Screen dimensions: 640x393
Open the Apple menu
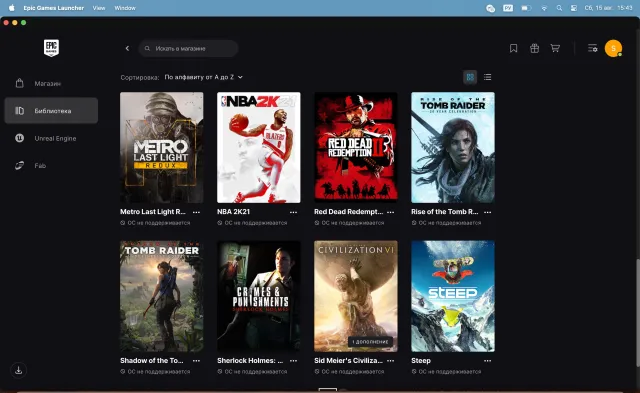11,8
